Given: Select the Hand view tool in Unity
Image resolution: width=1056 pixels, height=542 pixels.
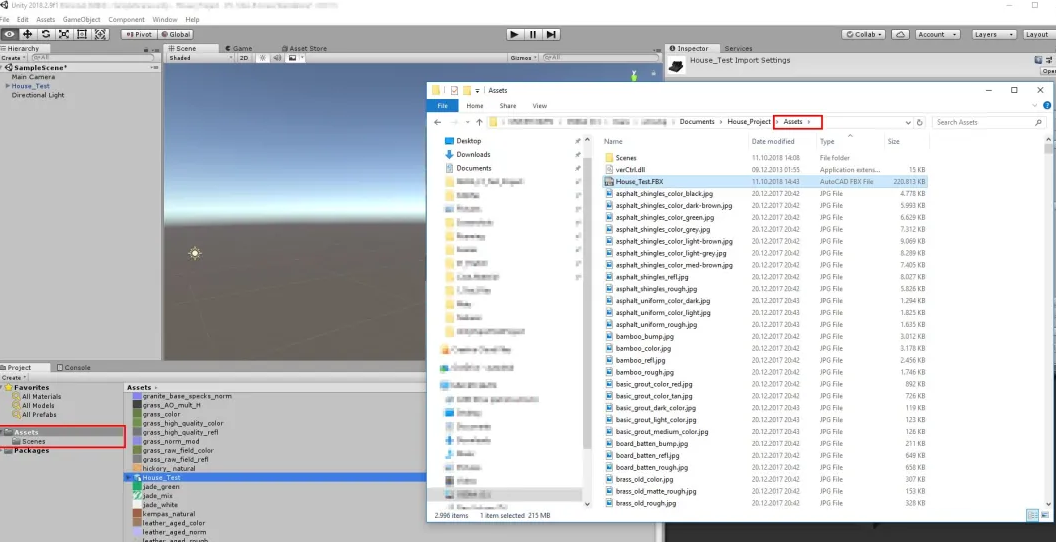Looking at the screenshot, I should (x=9, y=34).
